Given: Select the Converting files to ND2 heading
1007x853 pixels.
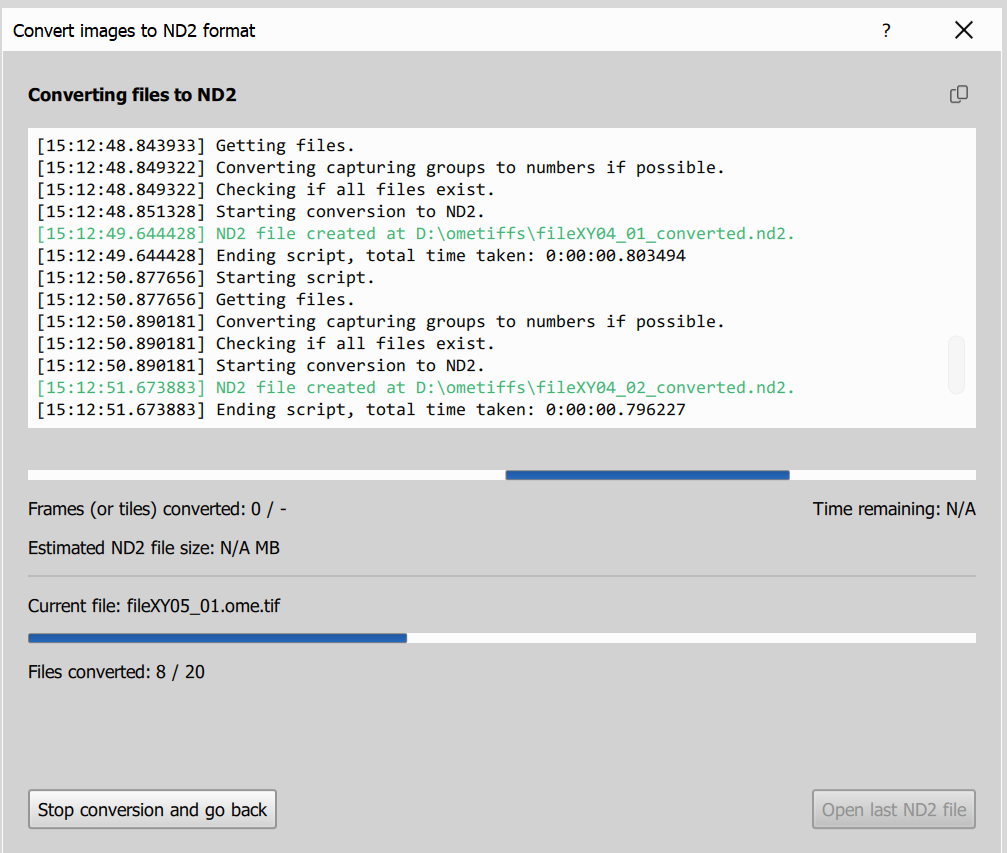Looking at the screenshot, I should [131, 94].
